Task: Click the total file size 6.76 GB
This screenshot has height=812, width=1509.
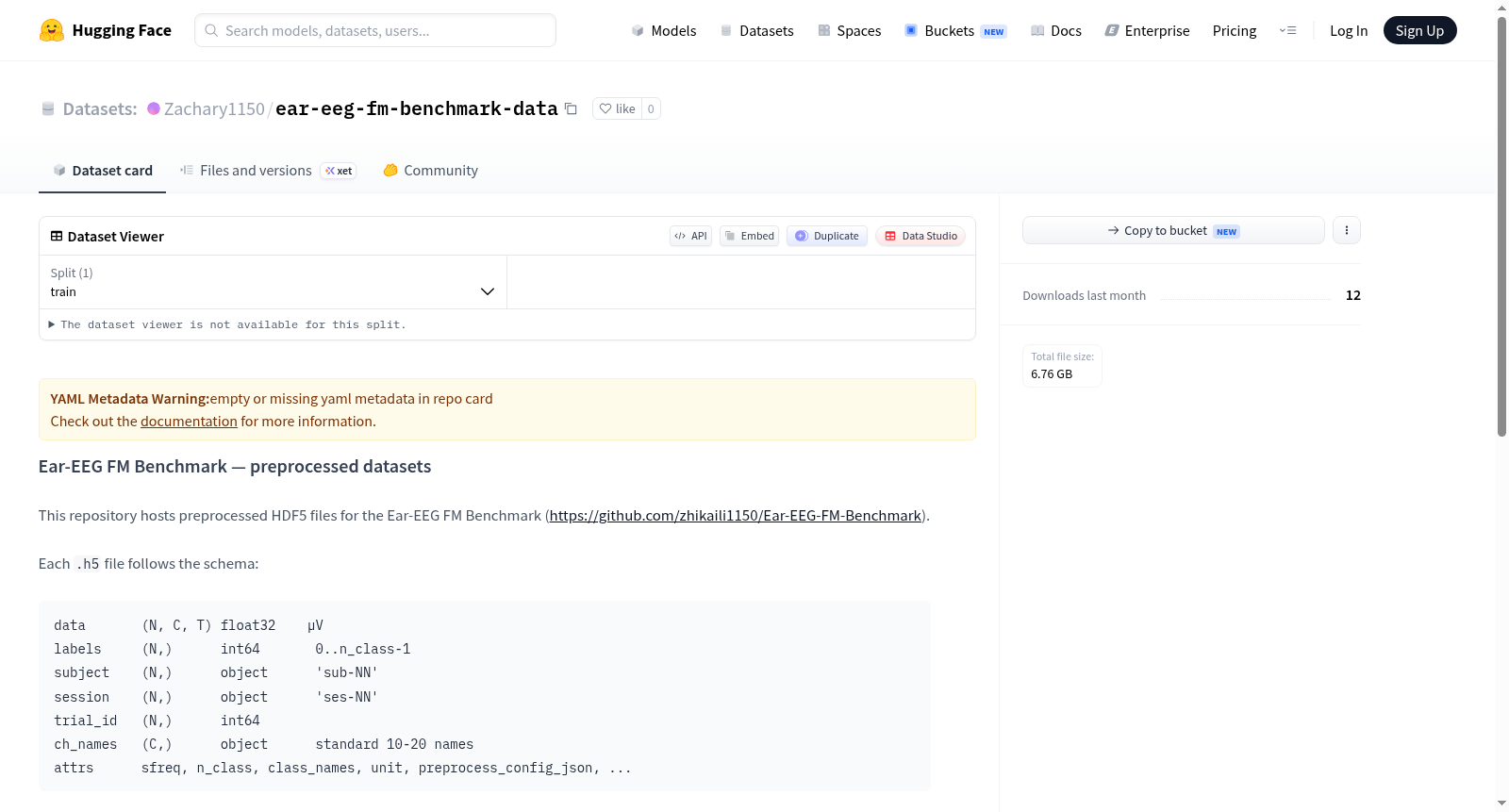Action: pos(1052,374)
